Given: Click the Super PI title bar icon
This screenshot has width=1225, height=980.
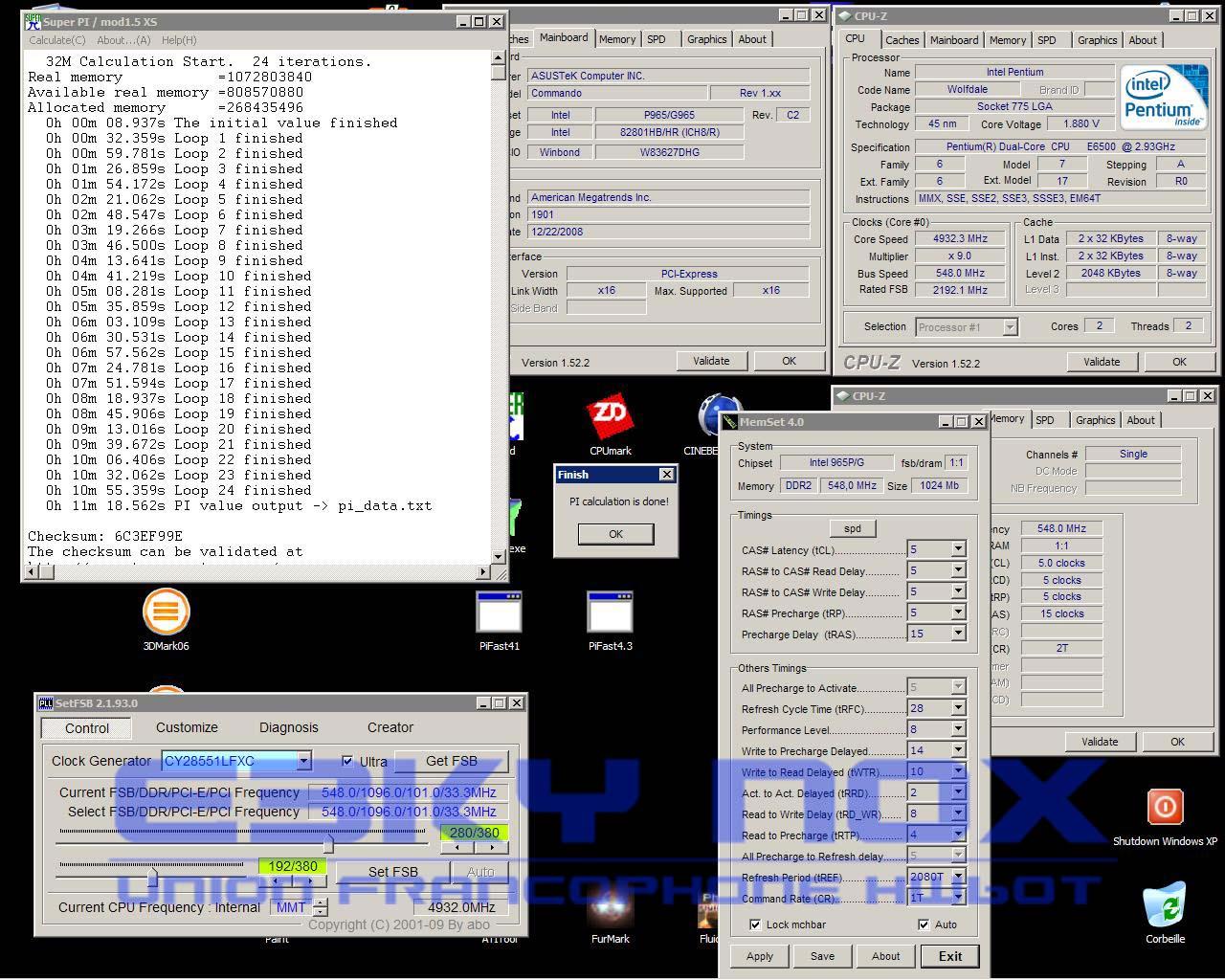Looking at the screenshot, I should click(33, 22).
